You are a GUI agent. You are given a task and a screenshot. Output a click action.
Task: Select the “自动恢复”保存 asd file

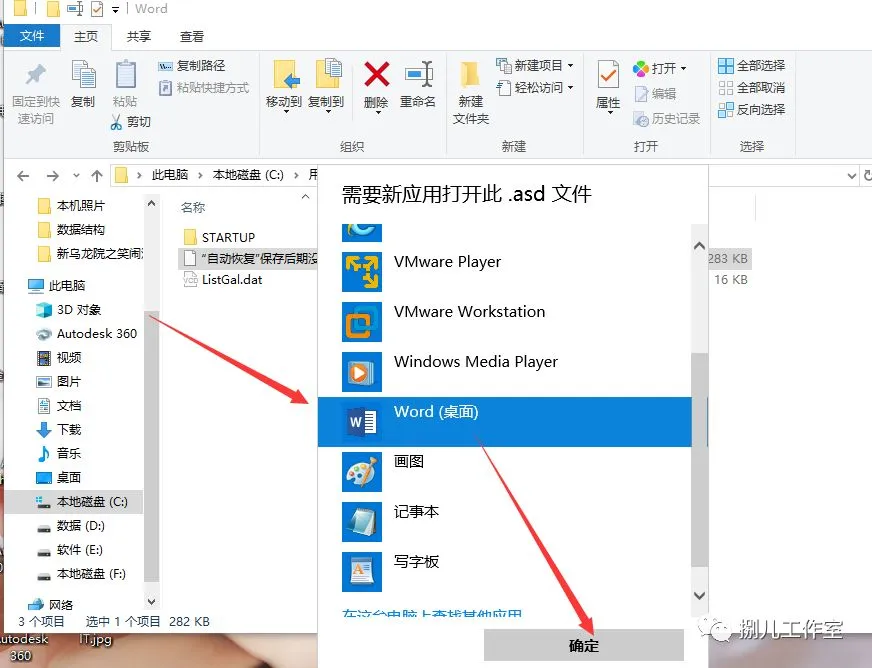(250, 259)
